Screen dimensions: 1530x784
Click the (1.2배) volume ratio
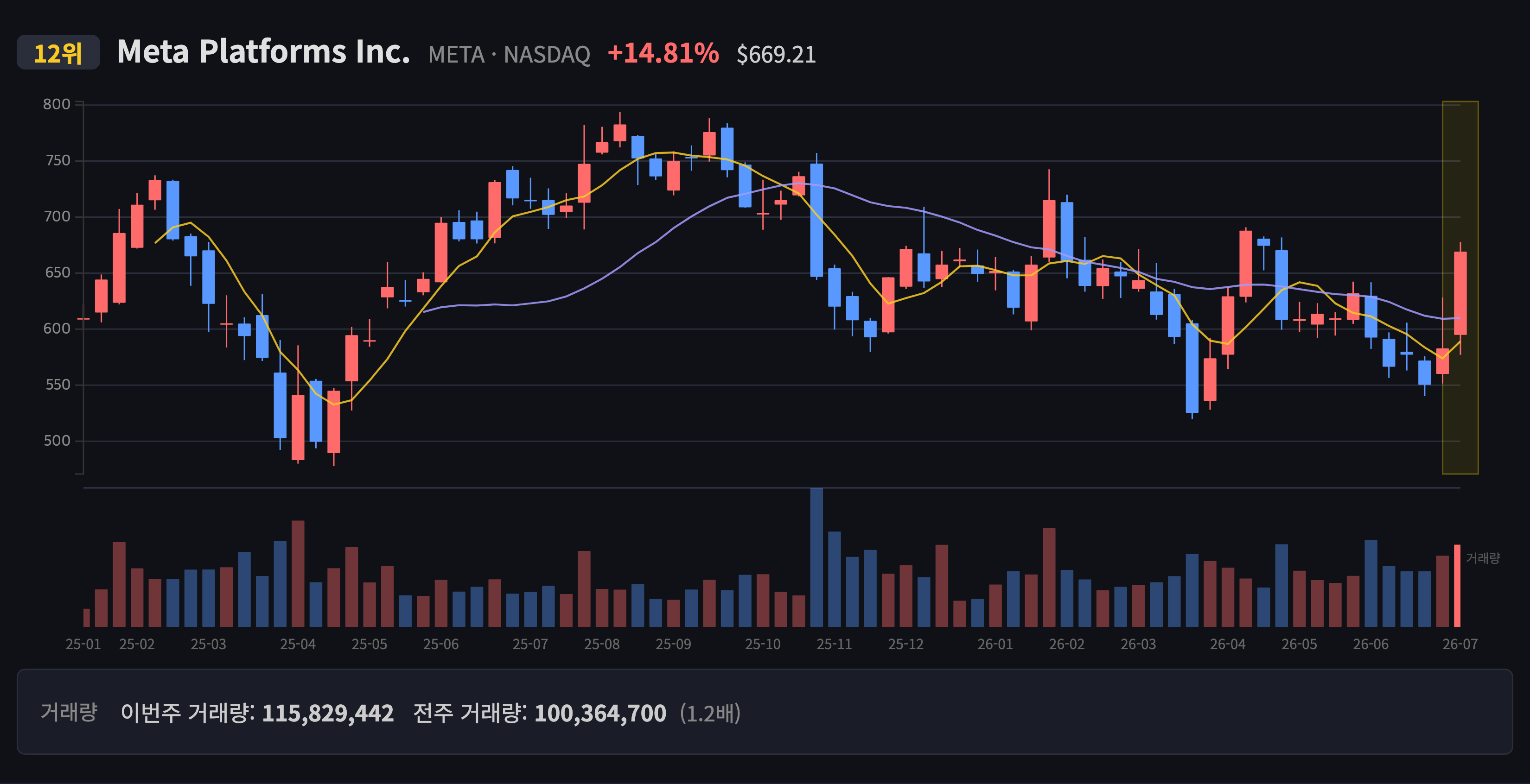pyautogui.click(x=710, y=714)
